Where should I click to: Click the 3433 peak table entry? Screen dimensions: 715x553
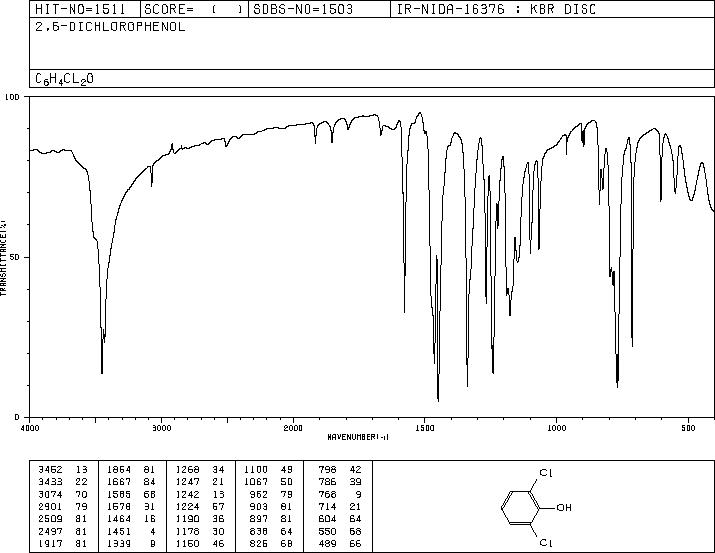point(63,481)
